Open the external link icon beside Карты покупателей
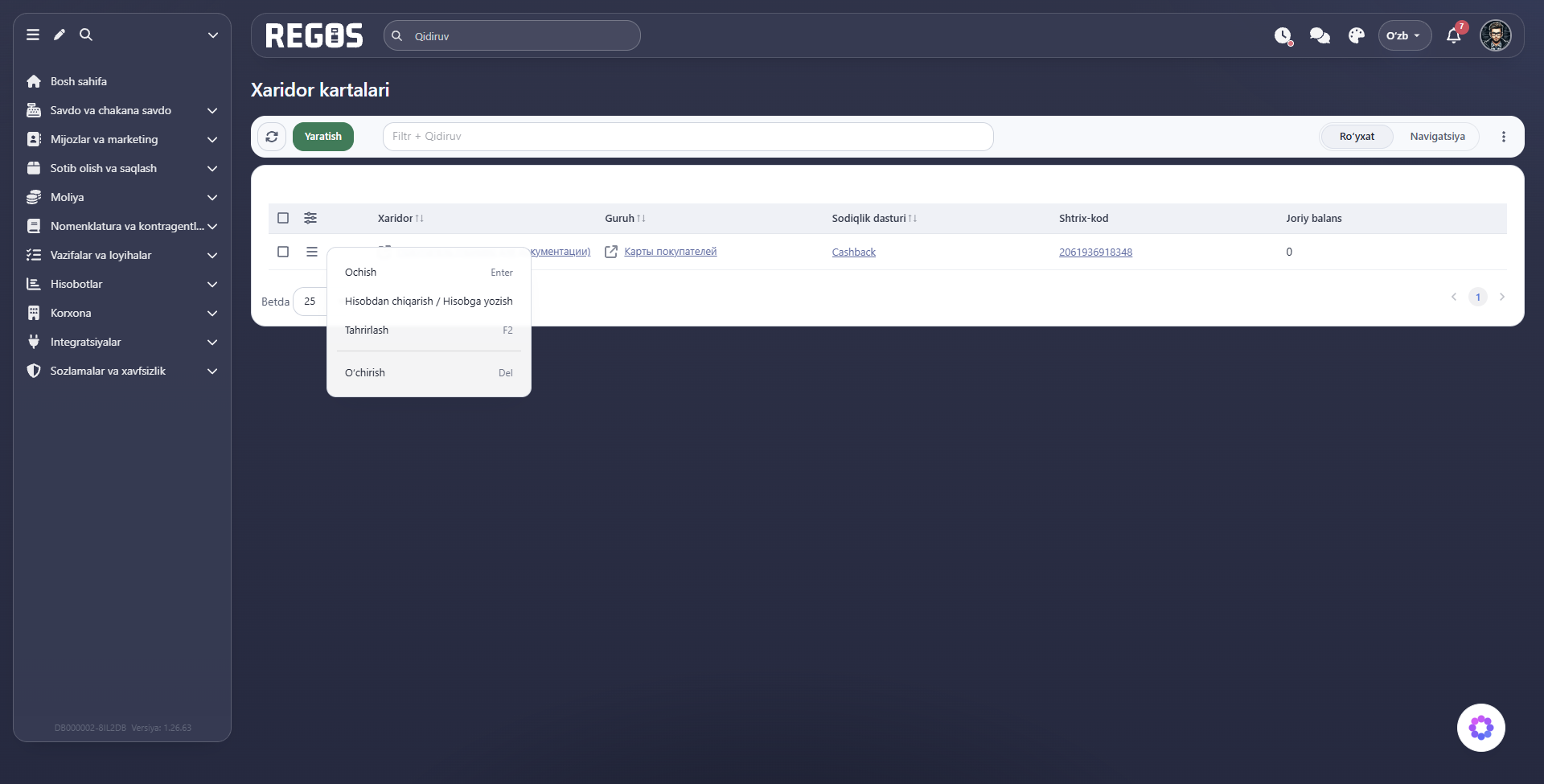 tap(611, 252)
